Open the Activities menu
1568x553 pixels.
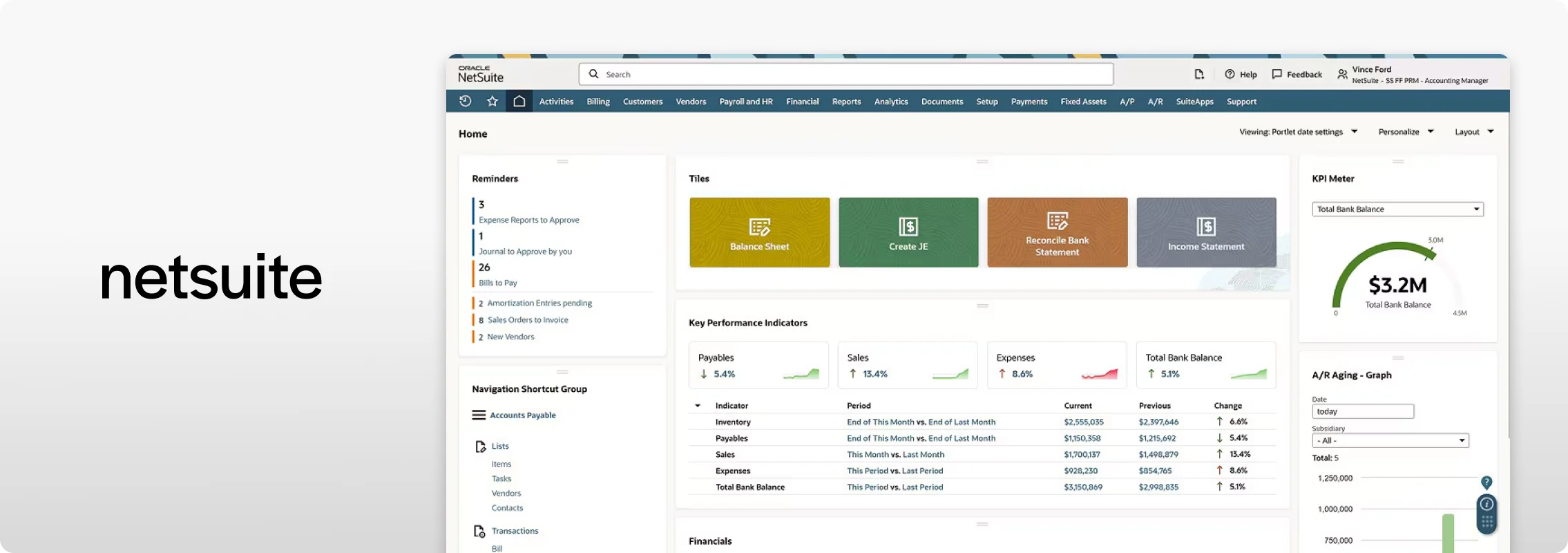(x=556, y=102)
